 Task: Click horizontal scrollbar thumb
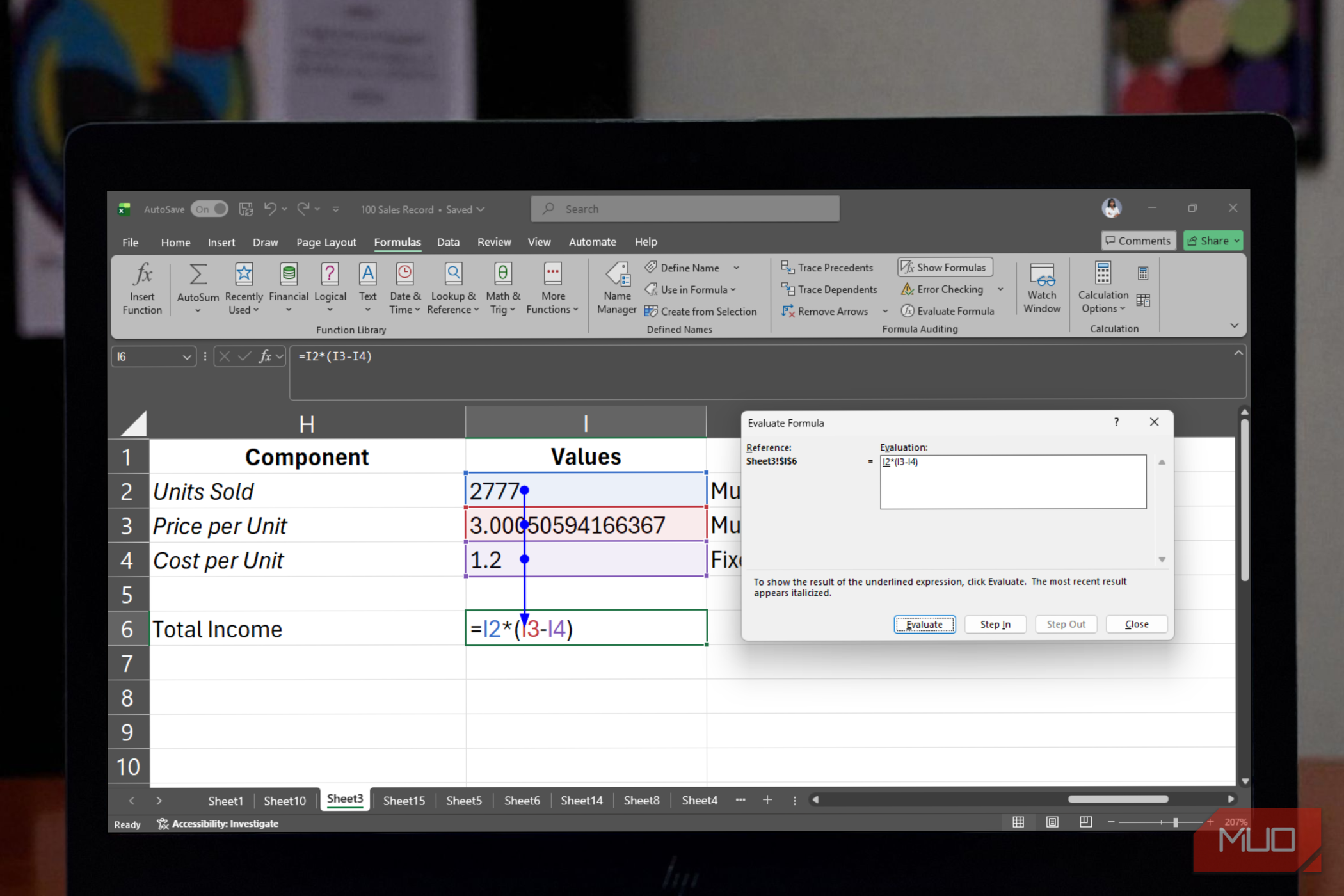pos(1118,799)
